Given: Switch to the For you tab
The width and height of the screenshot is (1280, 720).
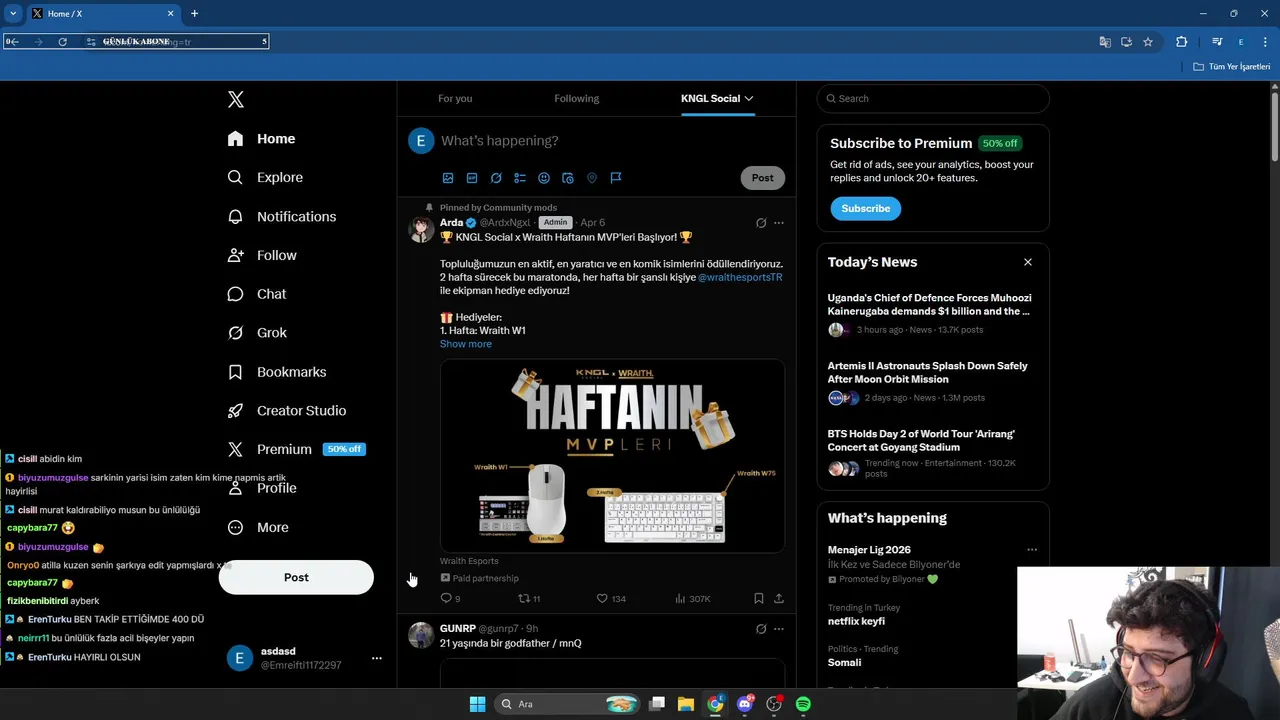Looking at the screenshot, I should (x=455, y=98).
